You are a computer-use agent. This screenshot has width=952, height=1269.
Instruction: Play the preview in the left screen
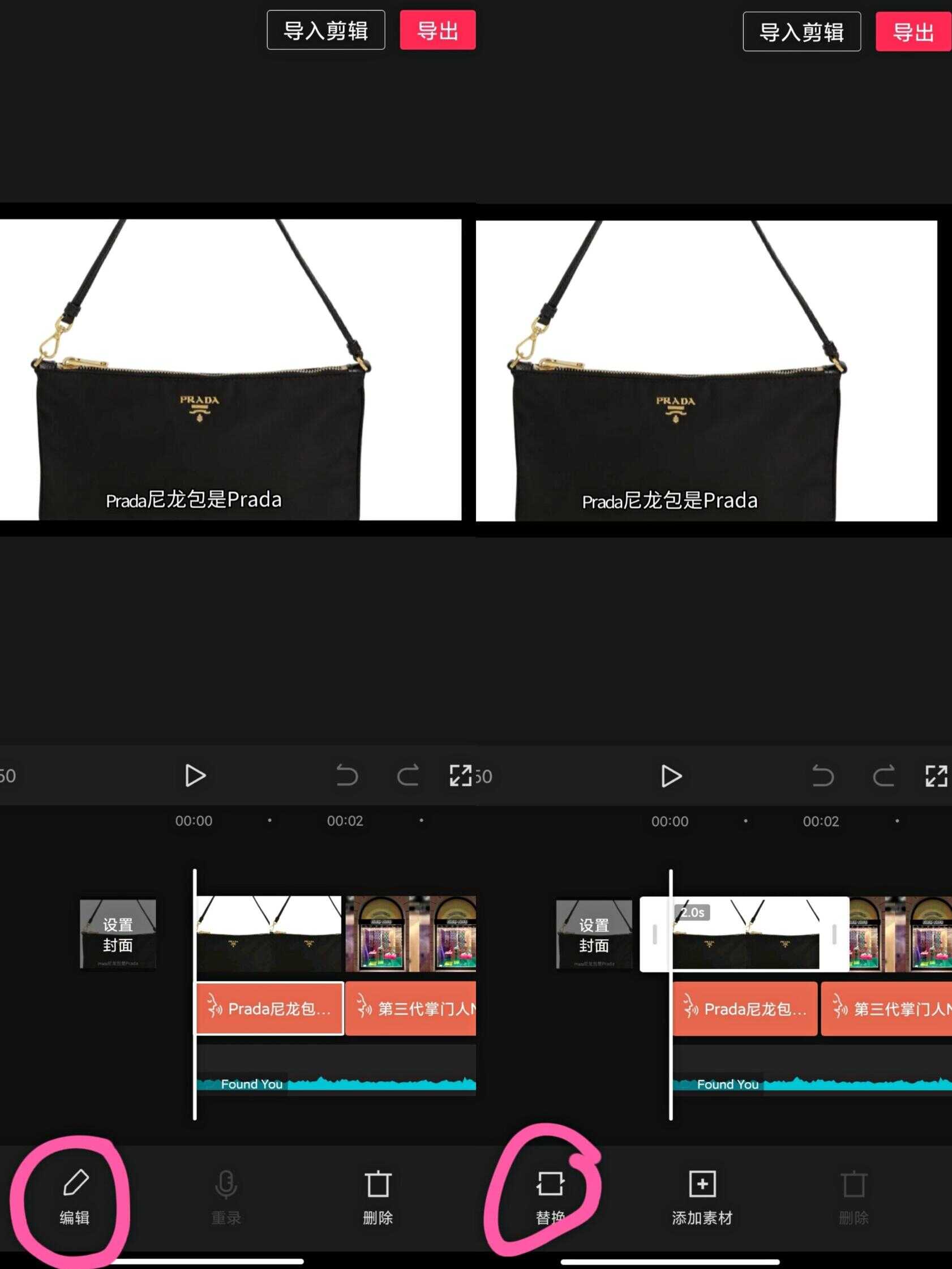click(195, 775)
